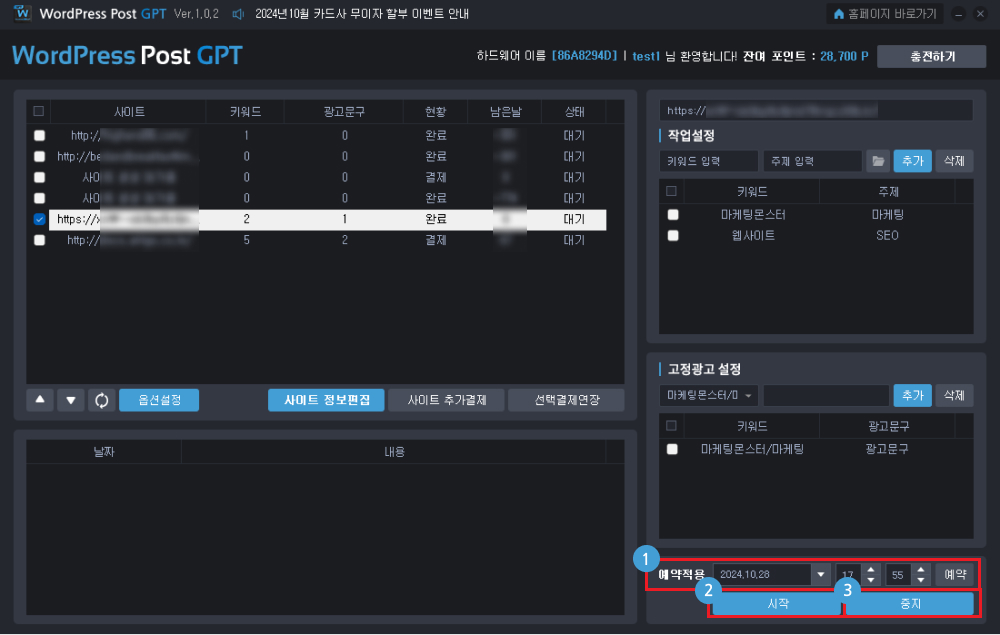Expand the 마케팅몬스터/마 keyword dropdown

748,396
